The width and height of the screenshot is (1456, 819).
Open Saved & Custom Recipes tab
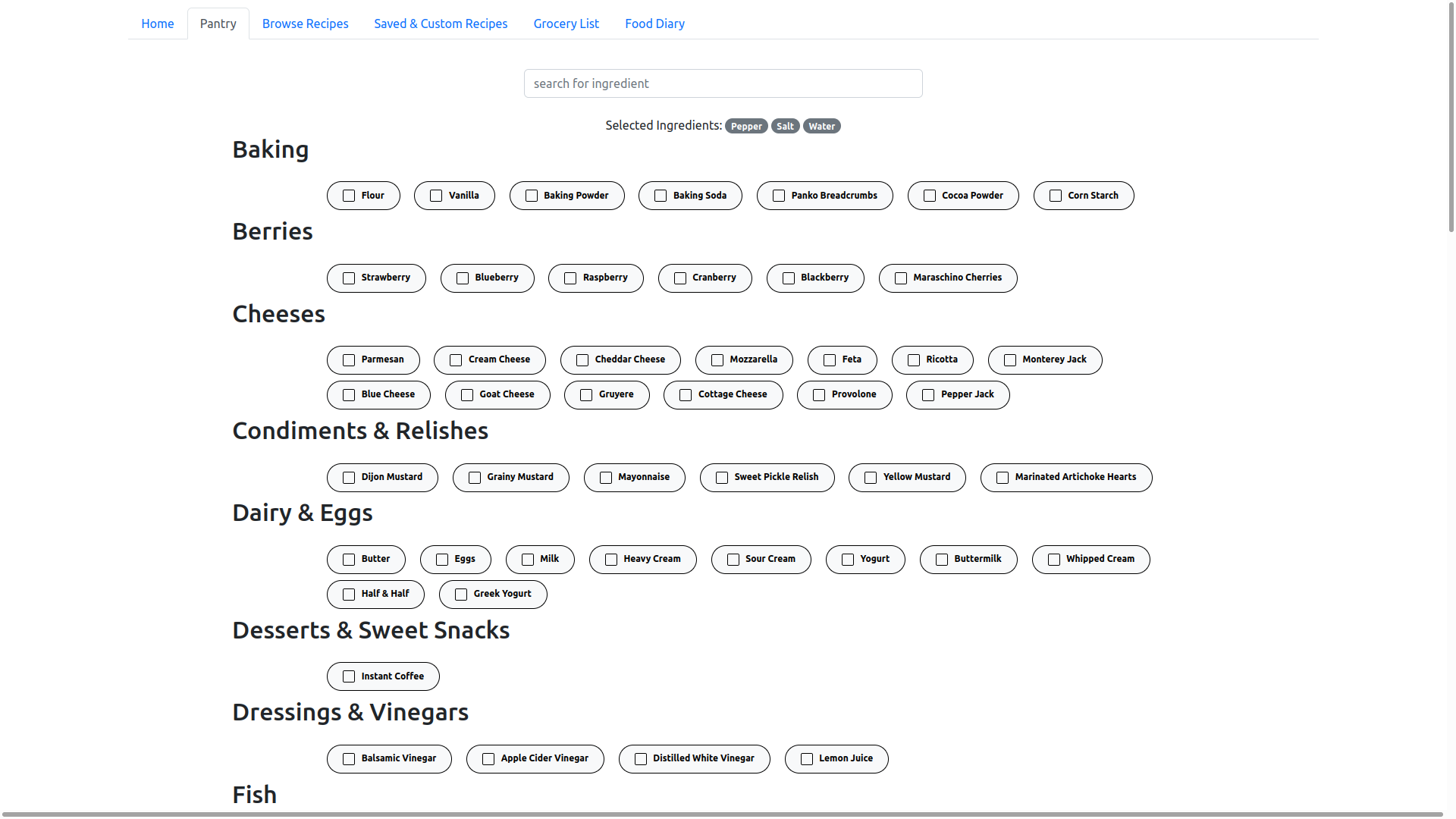(x=441, y=24)
